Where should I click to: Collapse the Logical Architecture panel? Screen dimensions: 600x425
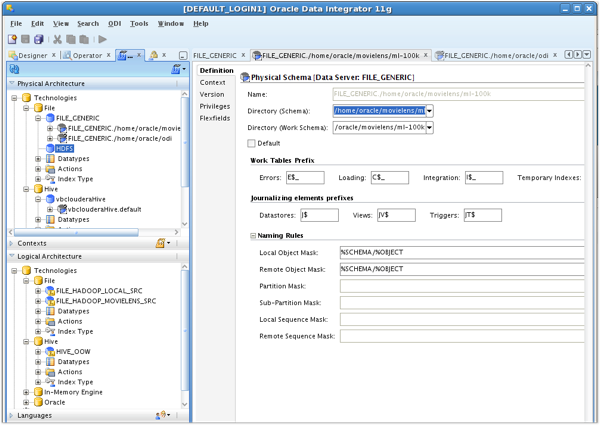tap(12, 256)
